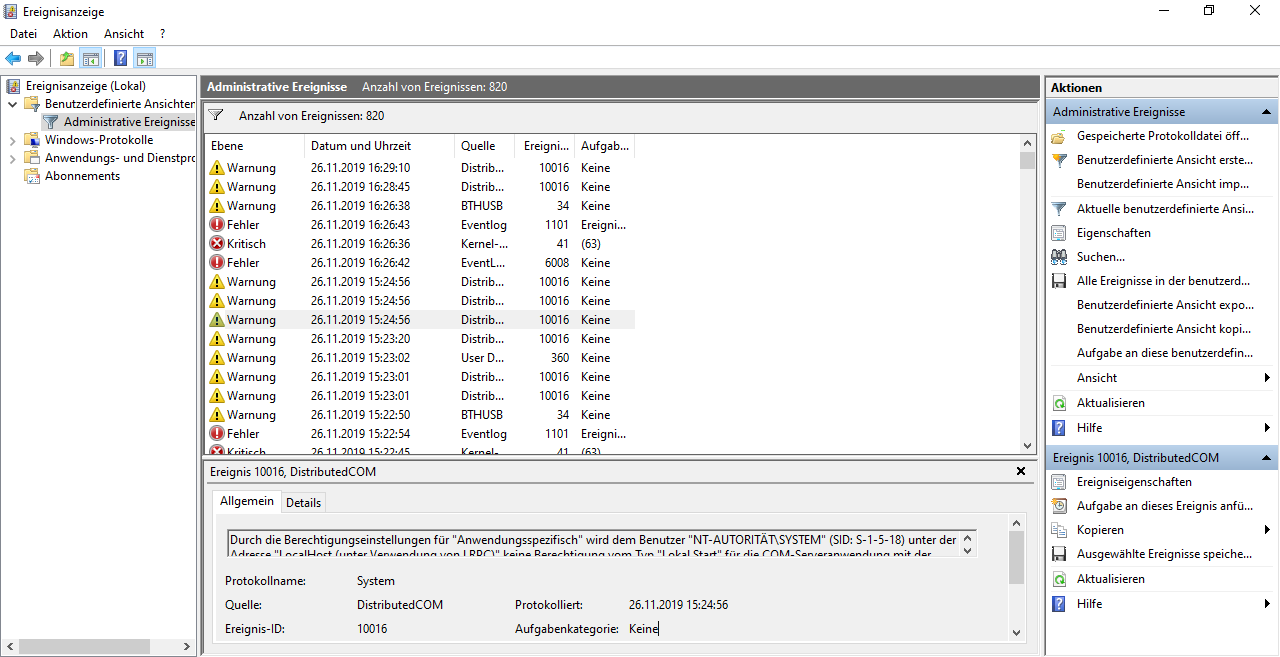
Task: Click the green Aktualisieren icon under Administrative Ereignisse
Action: 1059,403
